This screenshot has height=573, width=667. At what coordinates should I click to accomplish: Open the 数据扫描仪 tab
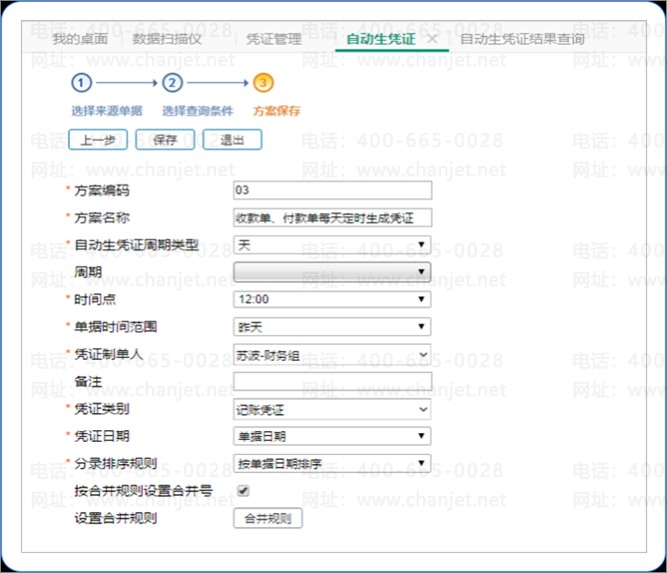click(x=167, y=39)
